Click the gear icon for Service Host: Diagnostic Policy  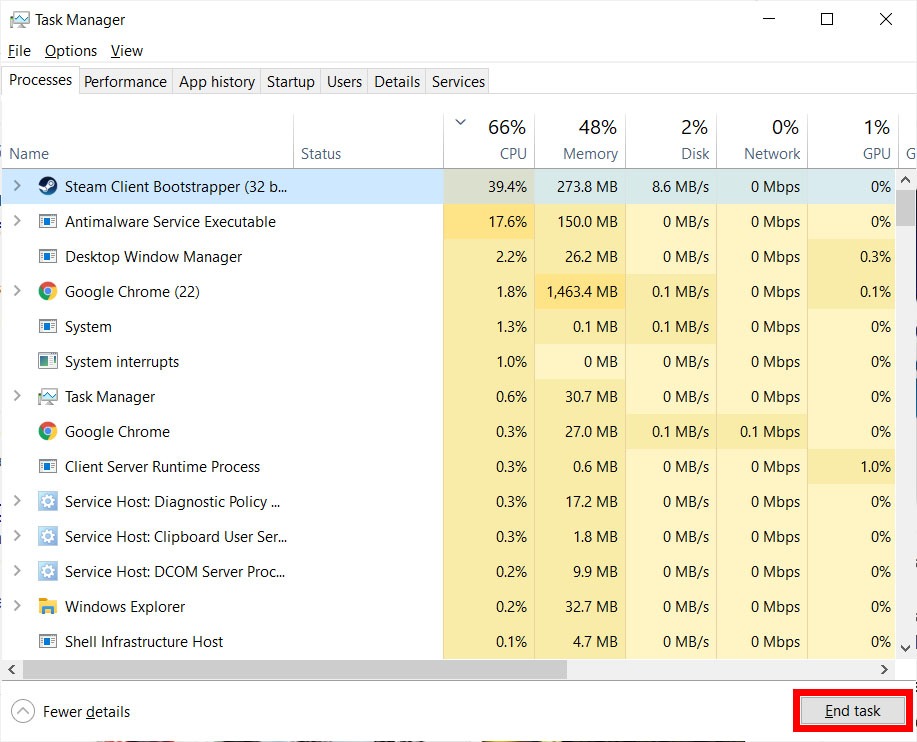[x=48, y=501]
